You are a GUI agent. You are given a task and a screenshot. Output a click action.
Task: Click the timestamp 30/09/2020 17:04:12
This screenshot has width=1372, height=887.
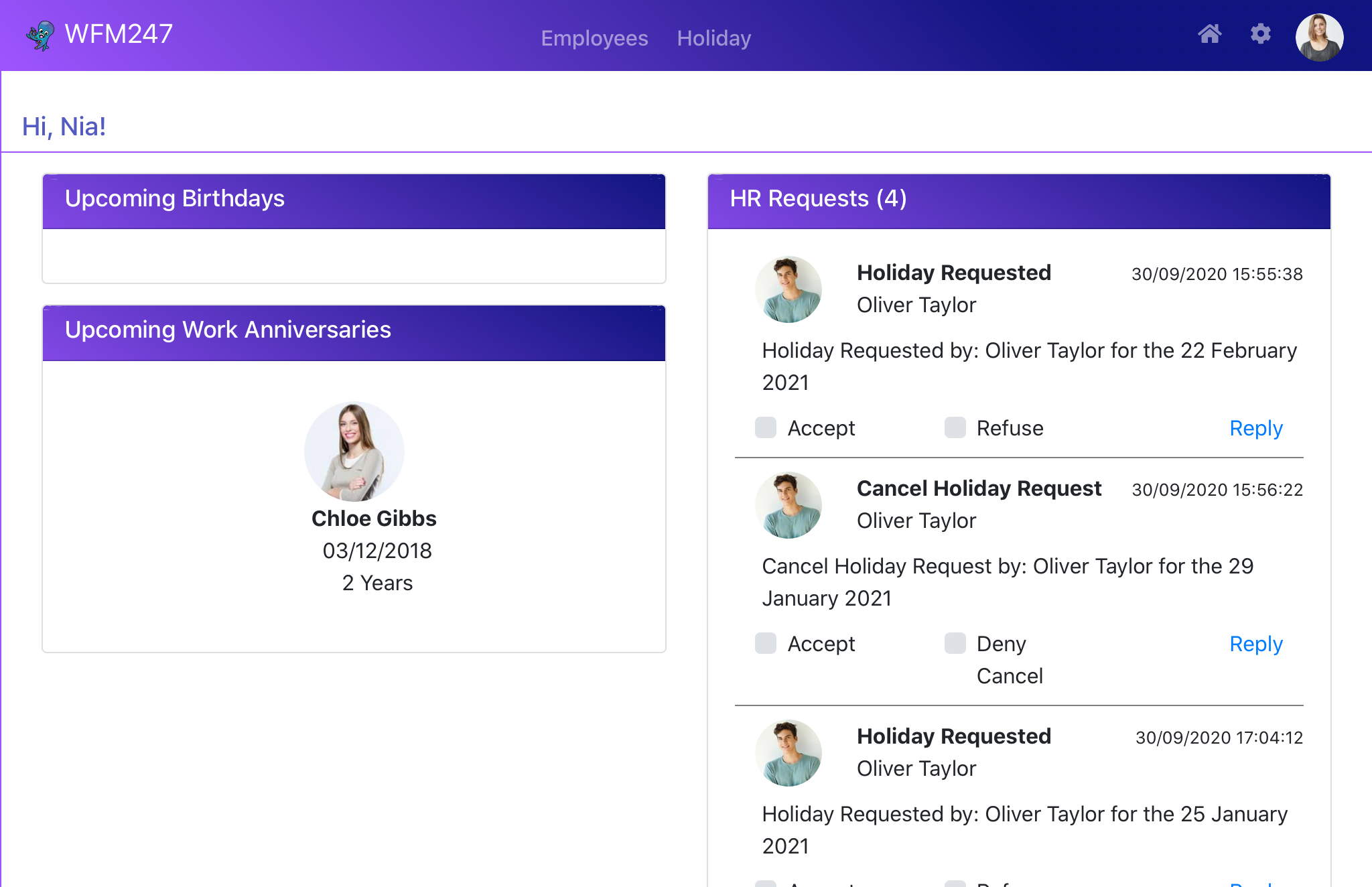pyautogui.click(x=1219, y=738)
